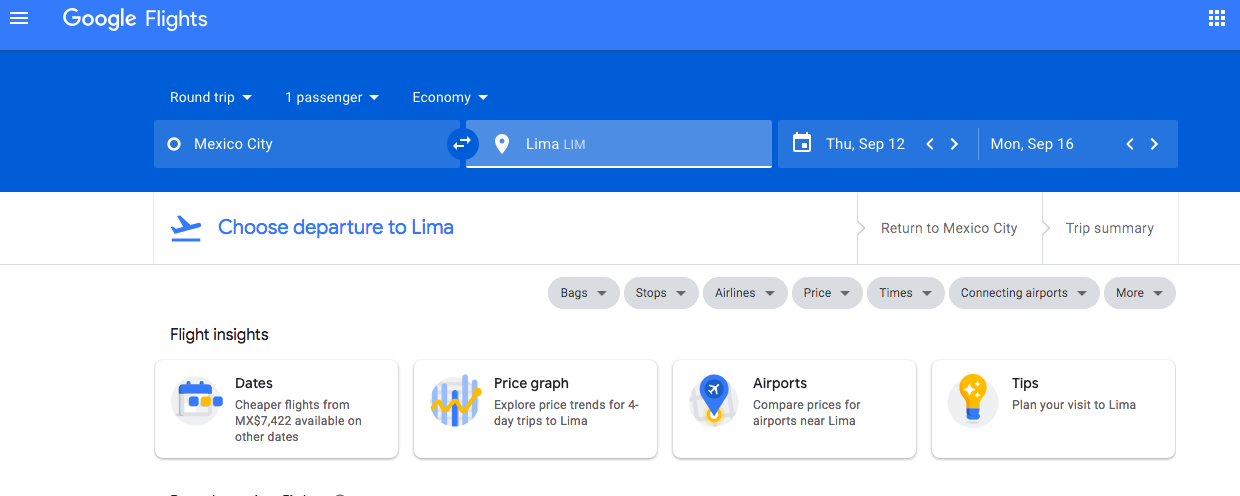Click the calendar Dates card icon
Screen dimensions: 1240x496
pyautogui.click(x=197, y=401)
